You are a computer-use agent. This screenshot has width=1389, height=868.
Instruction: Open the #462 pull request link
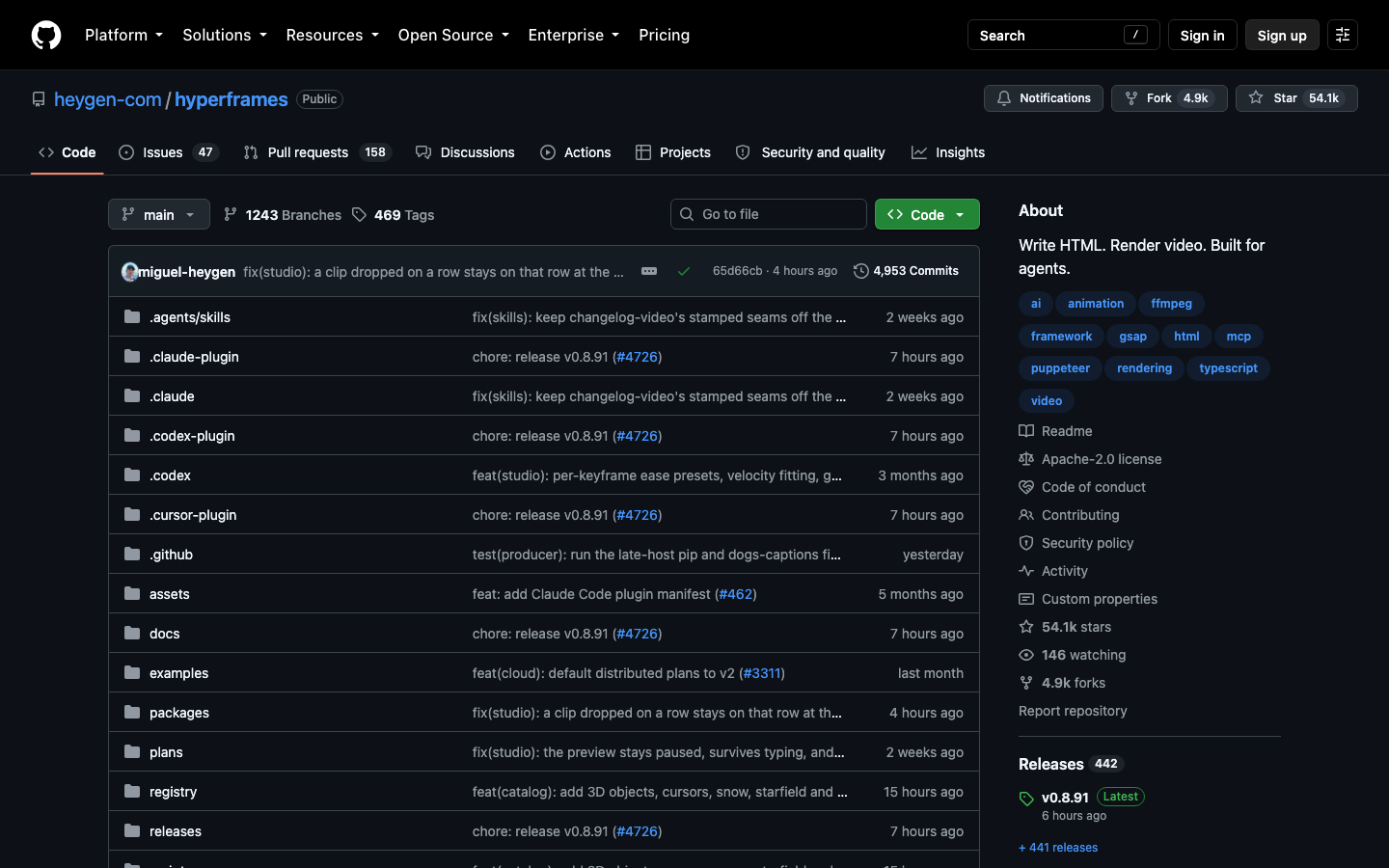pos(736,594)
